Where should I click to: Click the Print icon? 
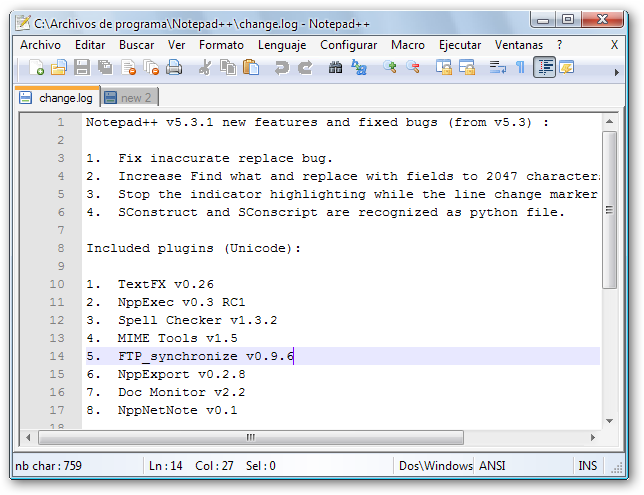click(x=174, y=68)
